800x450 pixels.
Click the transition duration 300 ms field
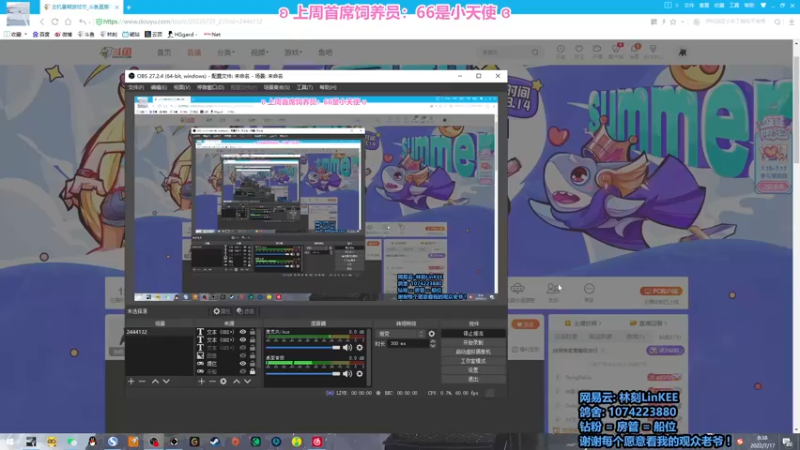[x=408, y=344]
